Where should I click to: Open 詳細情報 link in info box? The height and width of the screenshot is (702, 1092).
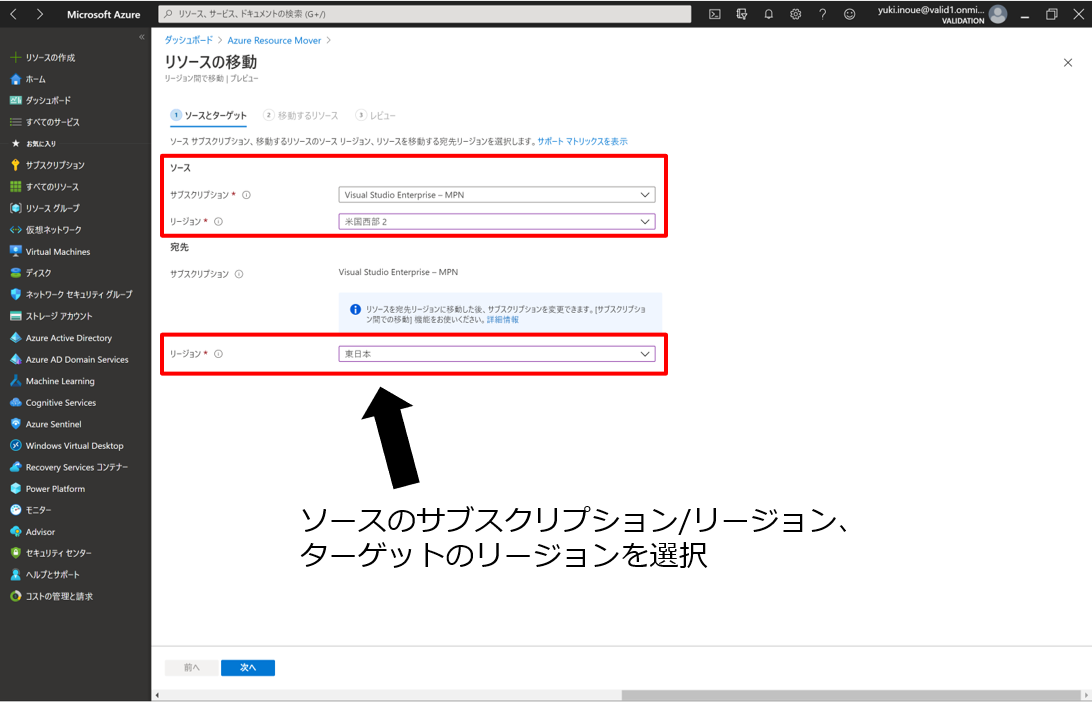pos(502,320)
